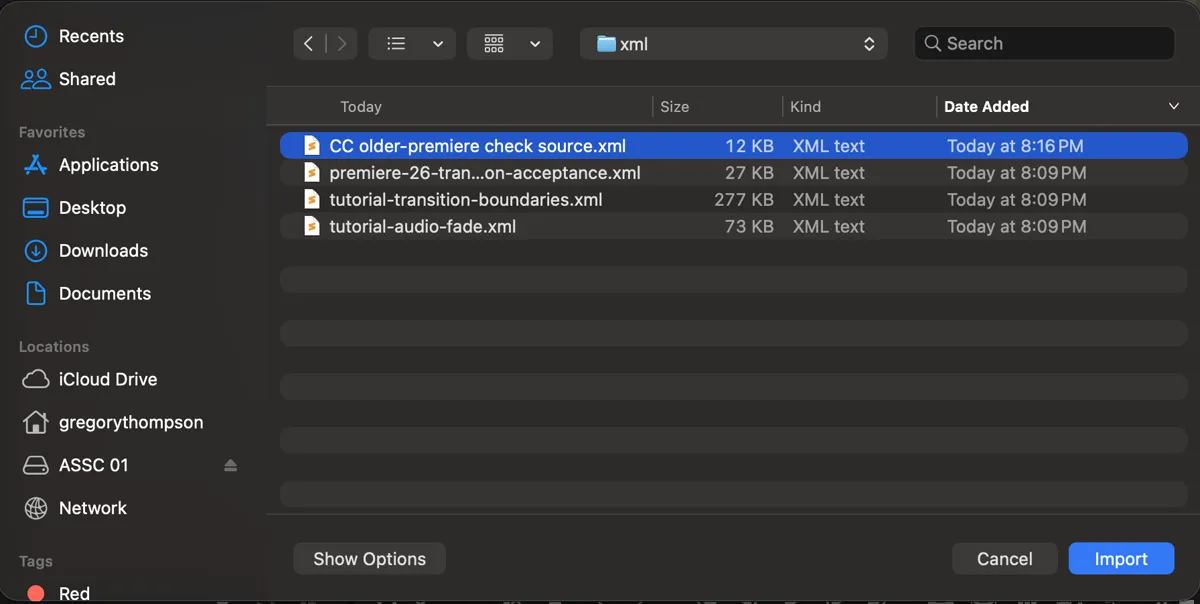1200x604 pixels.
Task: Open Shared in the sidebar
Action: [87, 79]
